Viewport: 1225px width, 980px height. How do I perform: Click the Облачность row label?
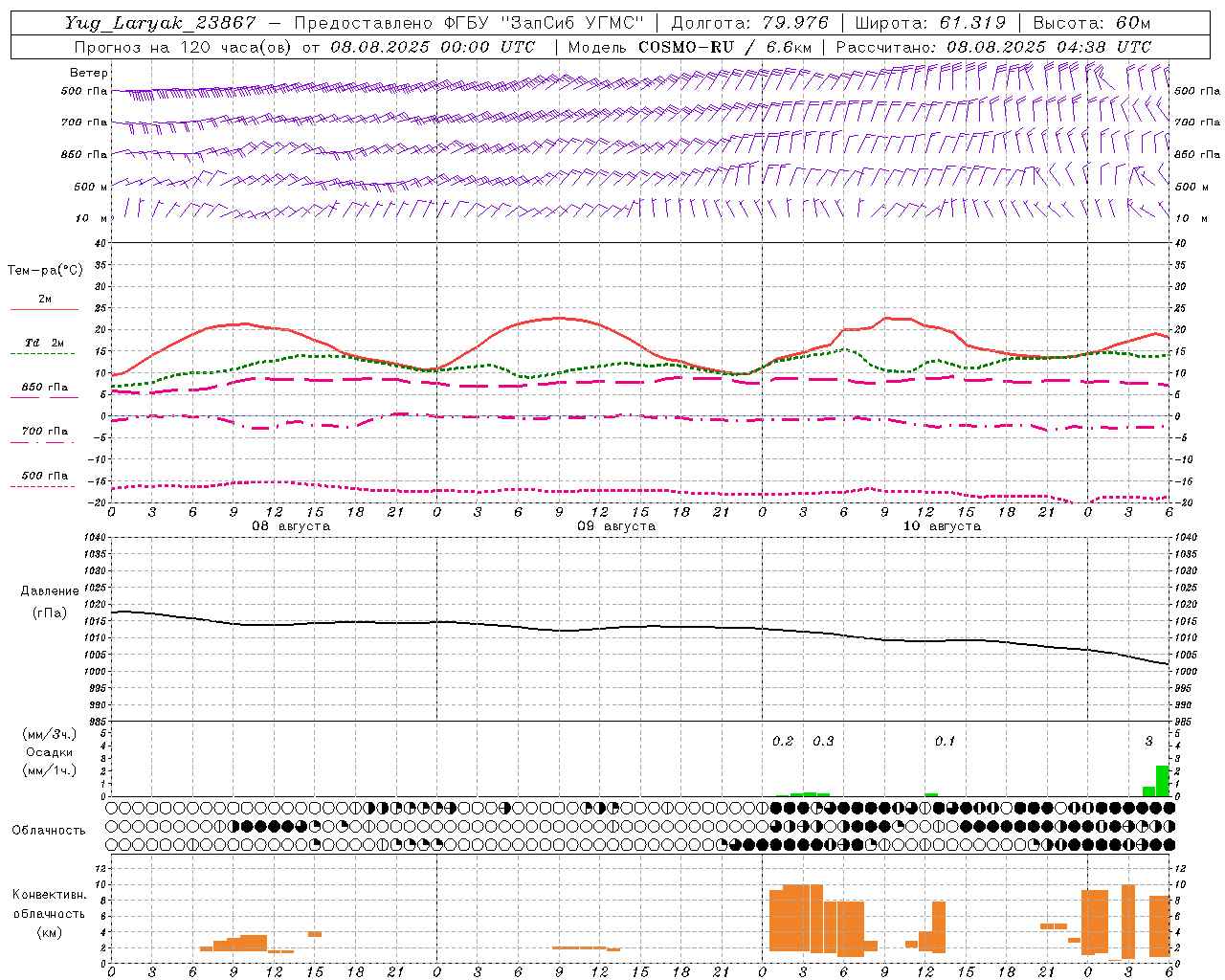coord(49,830)
